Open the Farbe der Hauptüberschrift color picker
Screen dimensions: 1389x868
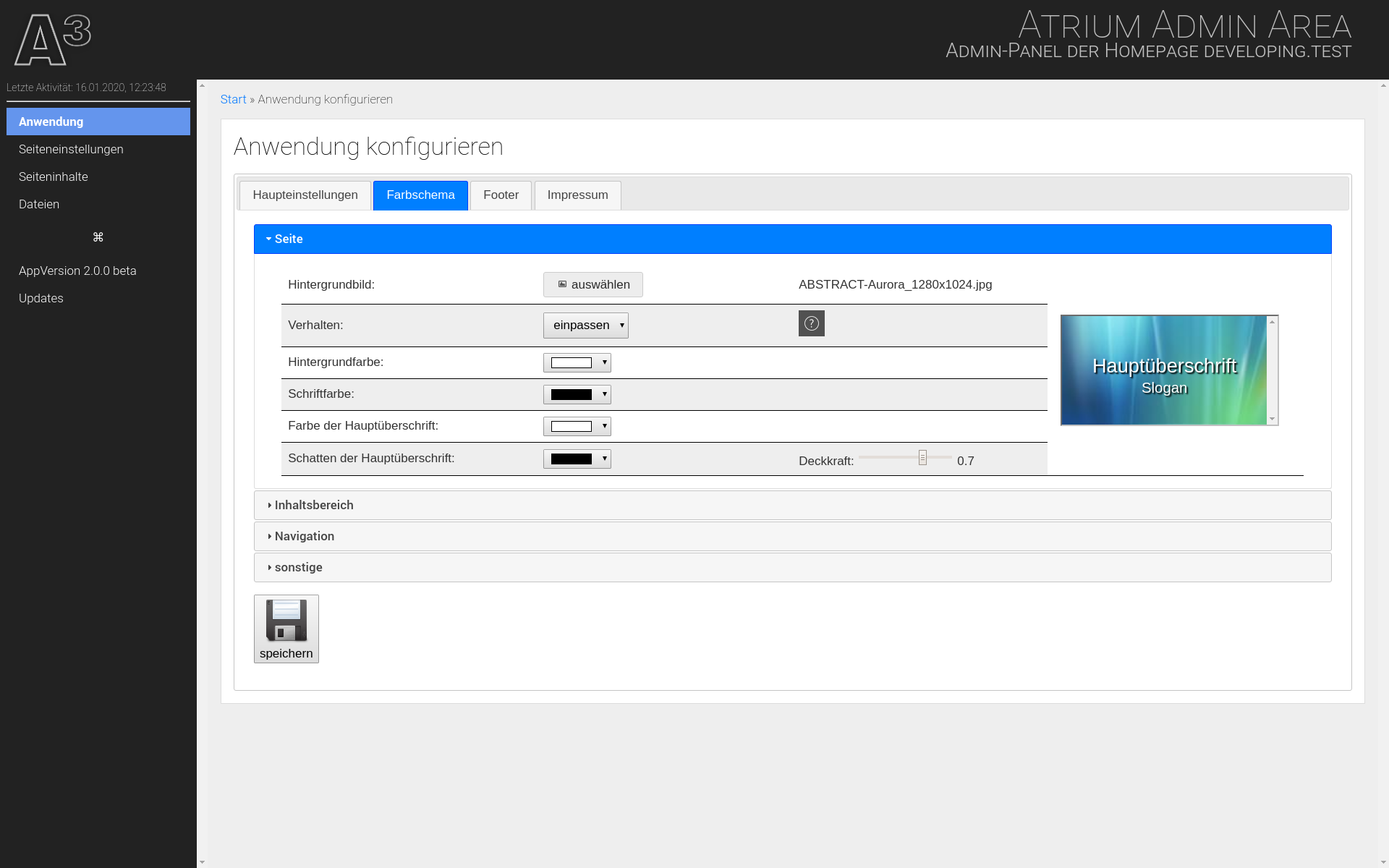point(577,426)
